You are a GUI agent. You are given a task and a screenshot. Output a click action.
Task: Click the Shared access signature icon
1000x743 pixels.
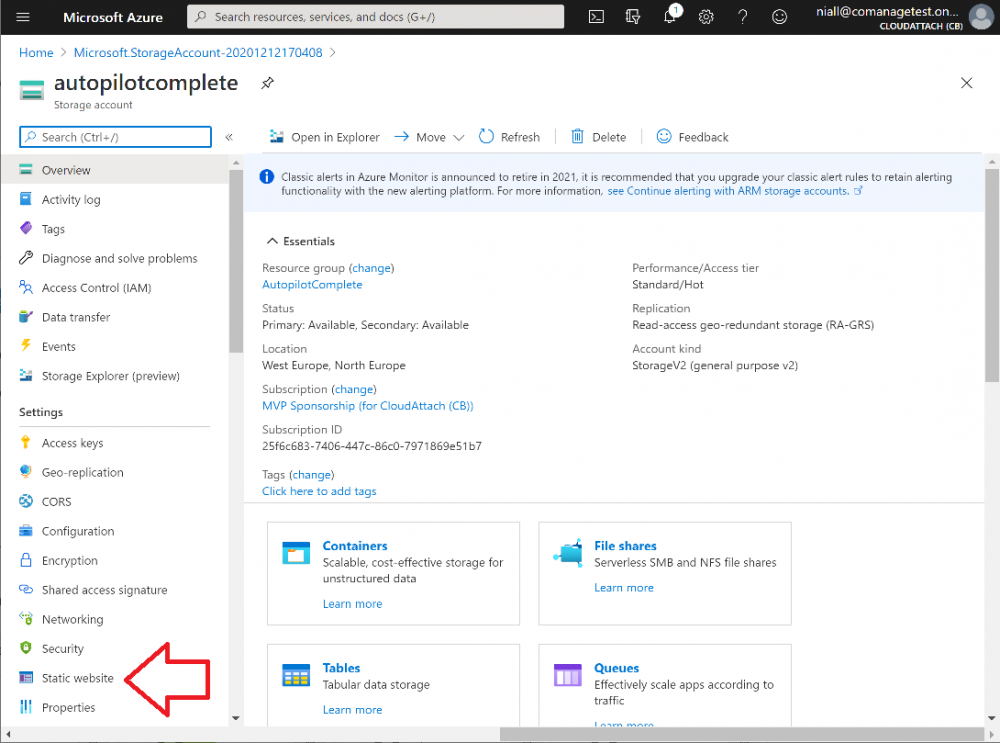point(26,589)
